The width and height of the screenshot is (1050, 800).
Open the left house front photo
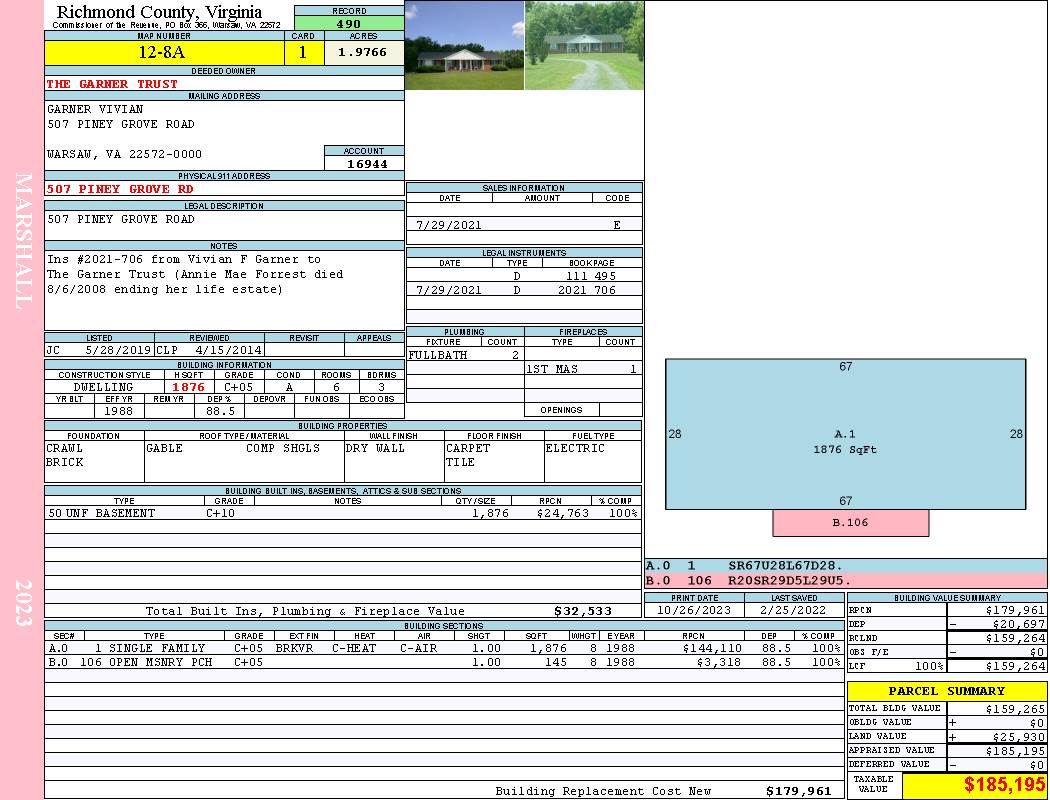tap(464, 45)
